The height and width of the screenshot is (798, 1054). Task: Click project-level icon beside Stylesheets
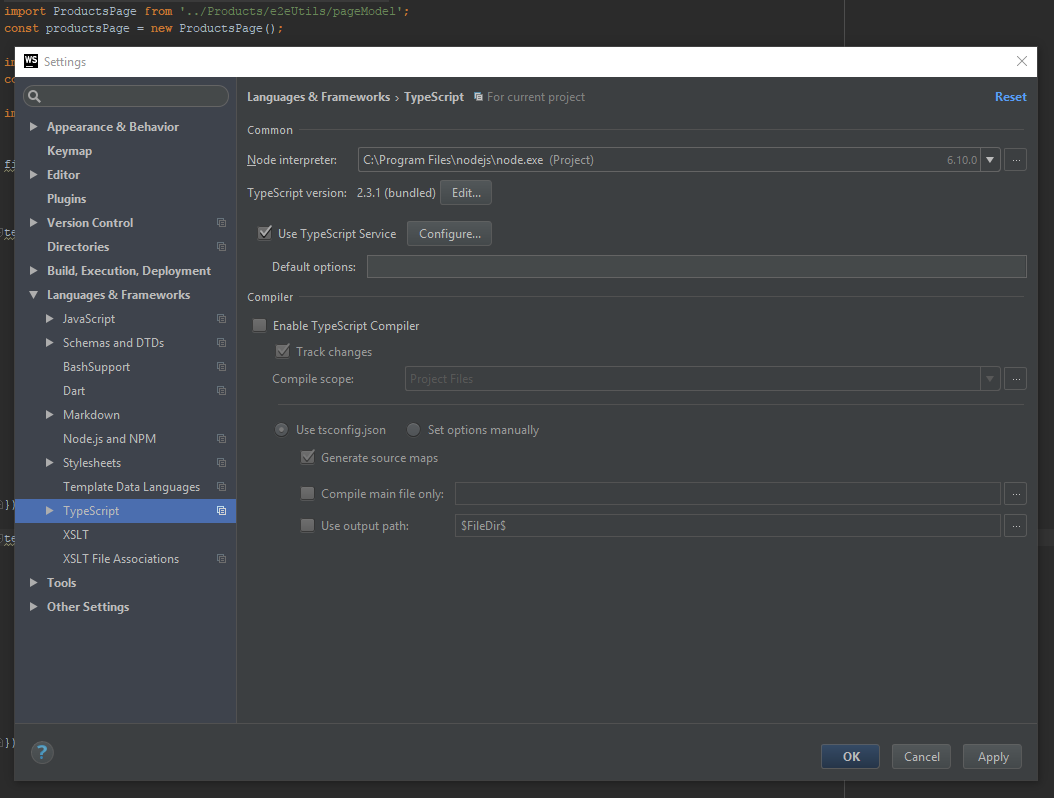pos(221,463)
